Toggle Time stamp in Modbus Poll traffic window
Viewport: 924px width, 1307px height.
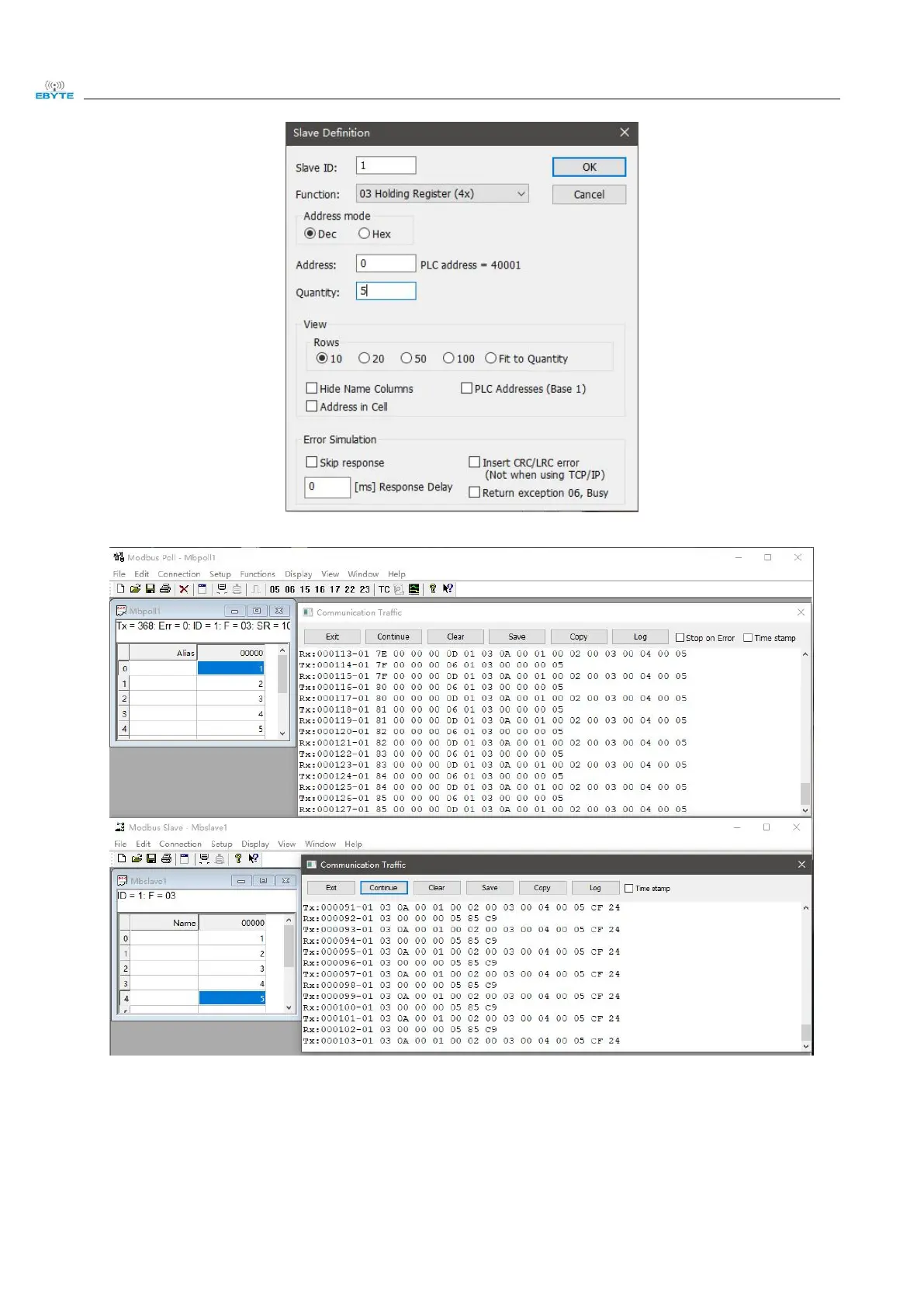(x=748, y=638)
